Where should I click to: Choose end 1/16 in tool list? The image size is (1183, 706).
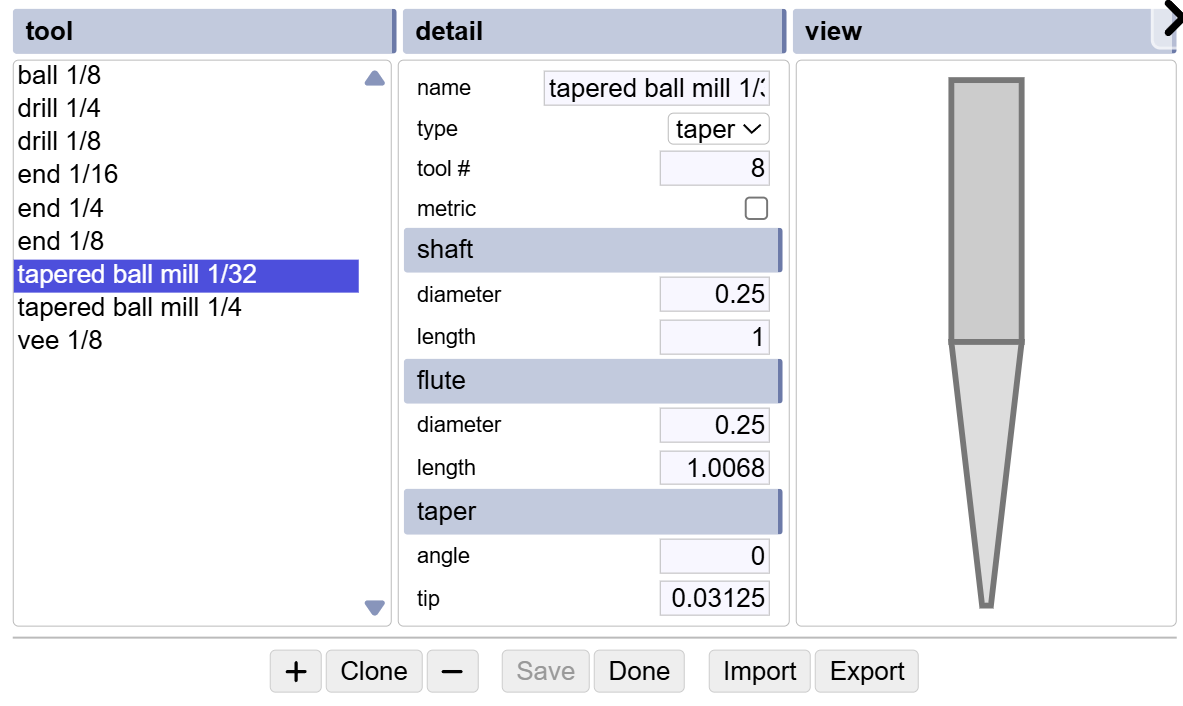68,175
